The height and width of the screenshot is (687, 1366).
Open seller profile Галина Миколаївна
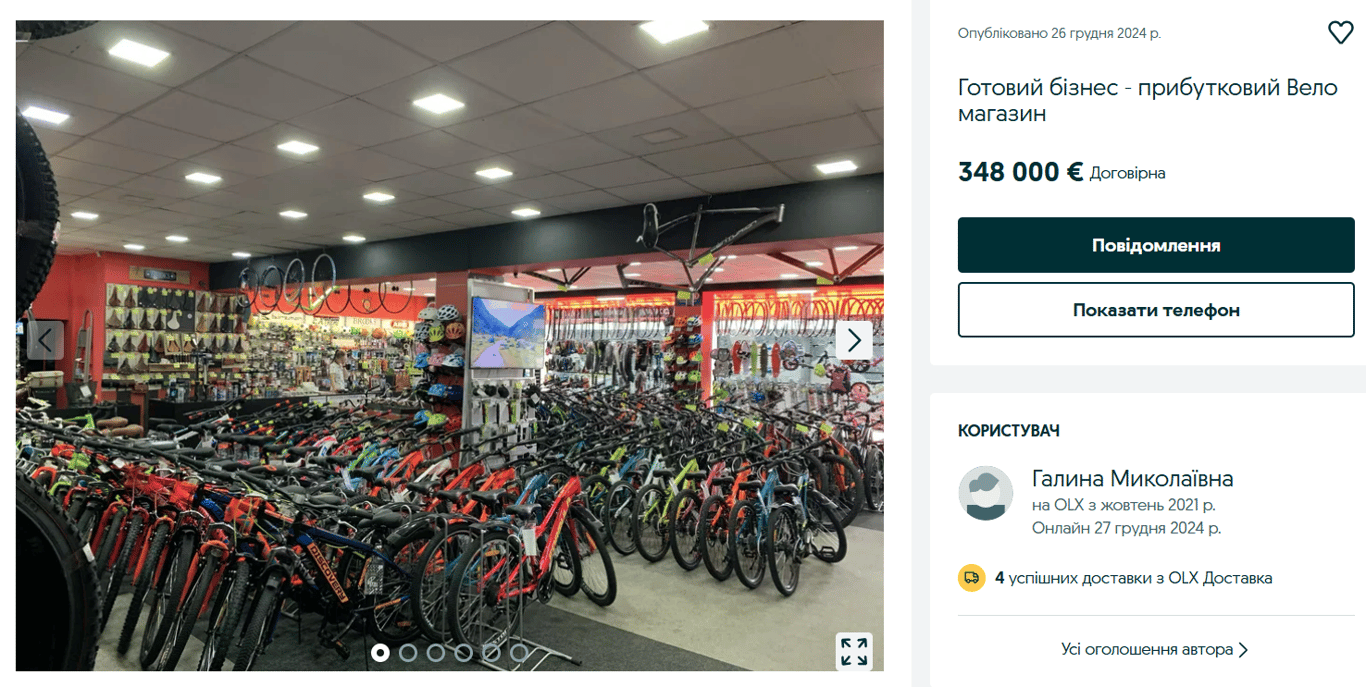pos(1132,479)
